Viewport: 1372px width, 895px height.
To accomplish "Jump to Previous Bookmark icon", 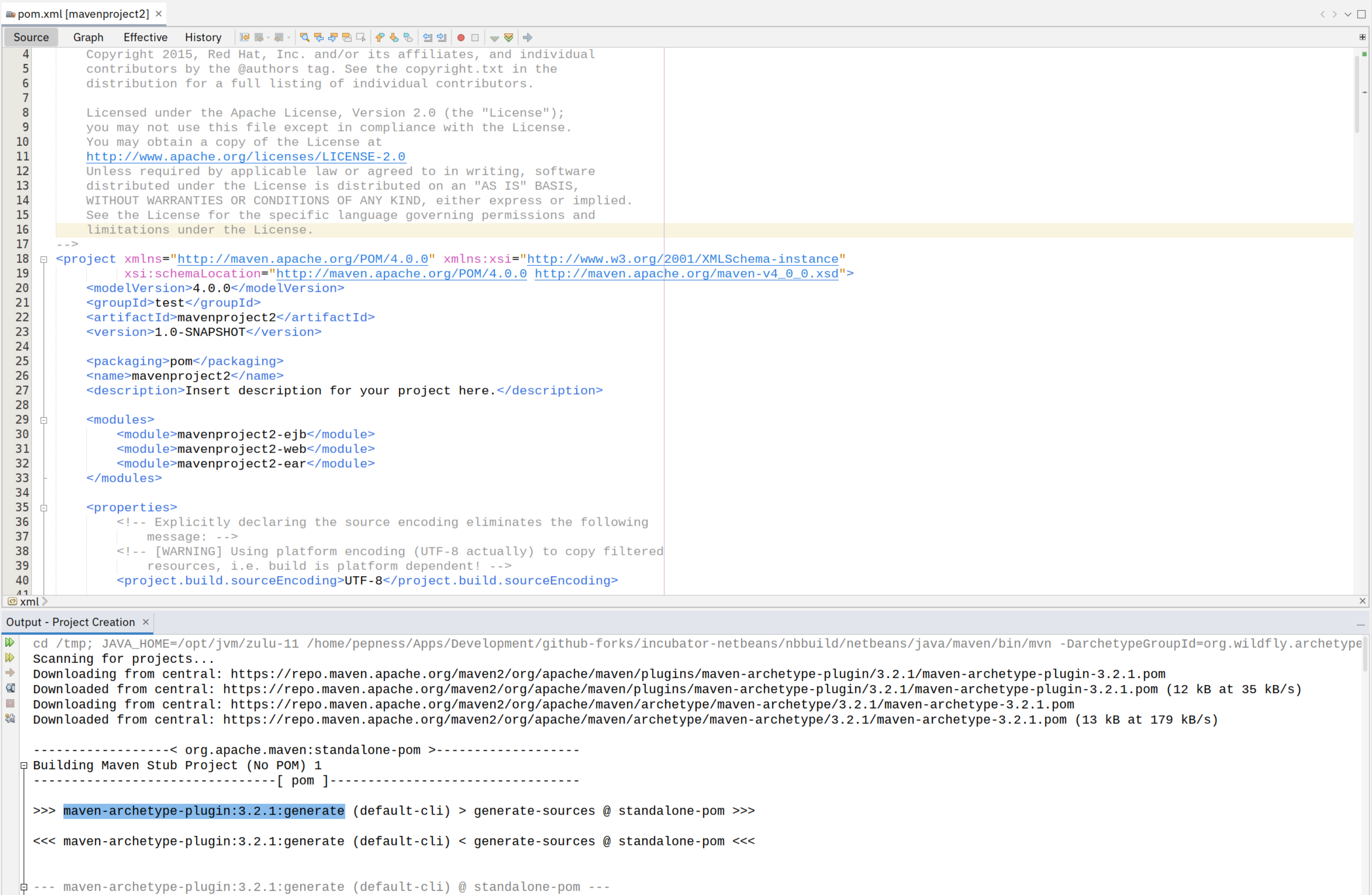I will point(380,37).
